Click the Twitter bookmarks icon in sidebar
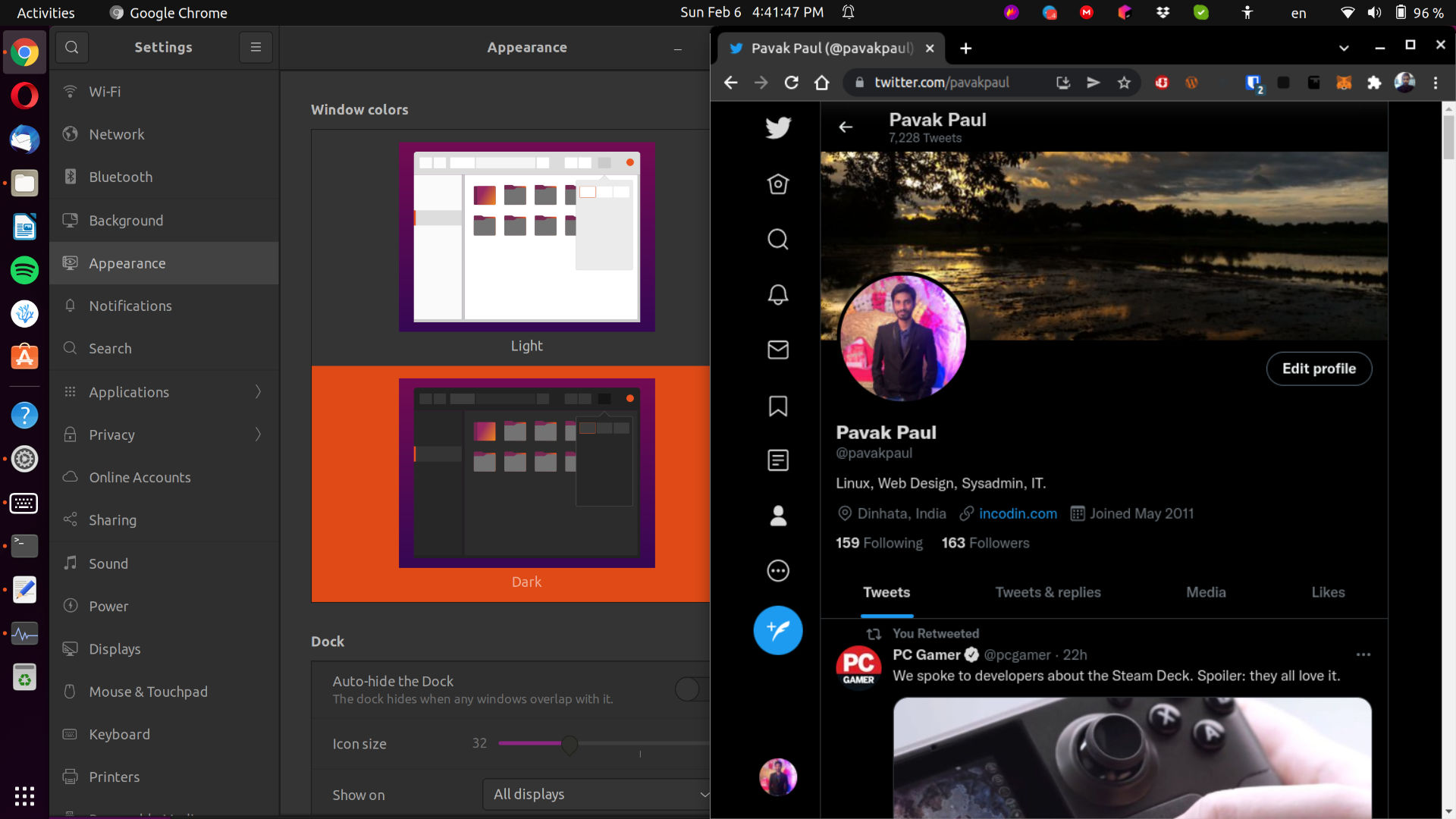 point(777,406)
